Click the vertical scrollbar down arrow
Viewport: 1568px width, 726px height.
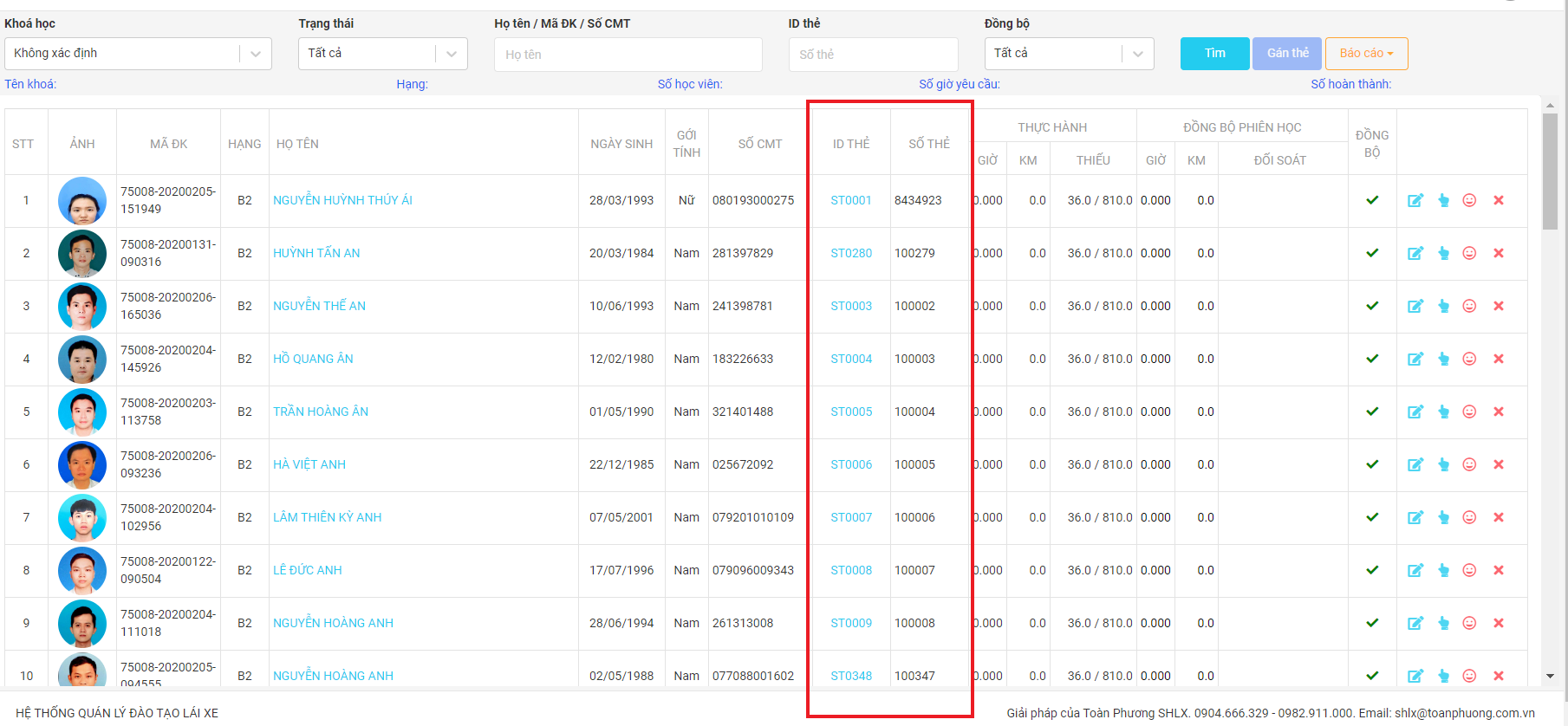click(x=1550, y=676)
